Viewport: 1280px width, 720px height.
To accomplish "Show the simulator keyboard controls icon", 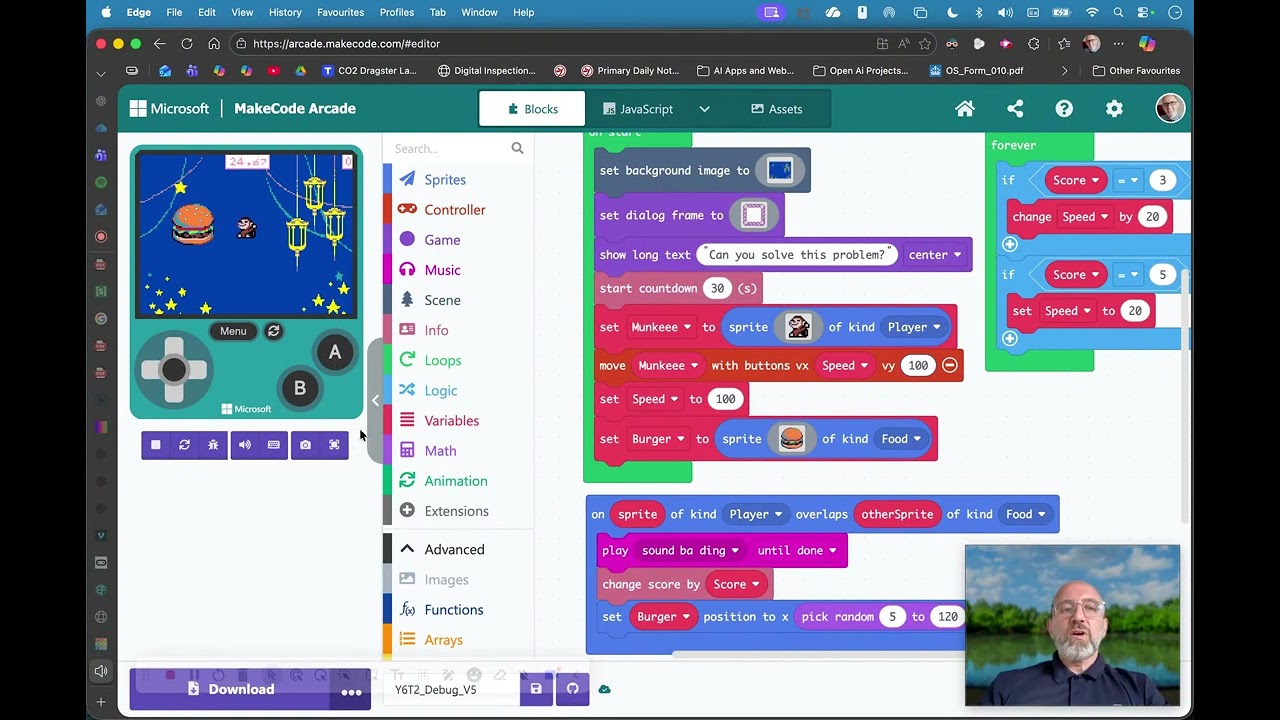I will tap(274, 445).
